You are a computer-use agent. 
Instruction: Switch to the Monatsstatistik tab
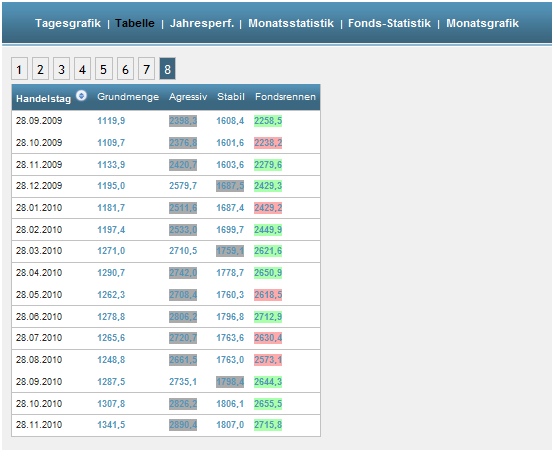pos(291,23)
